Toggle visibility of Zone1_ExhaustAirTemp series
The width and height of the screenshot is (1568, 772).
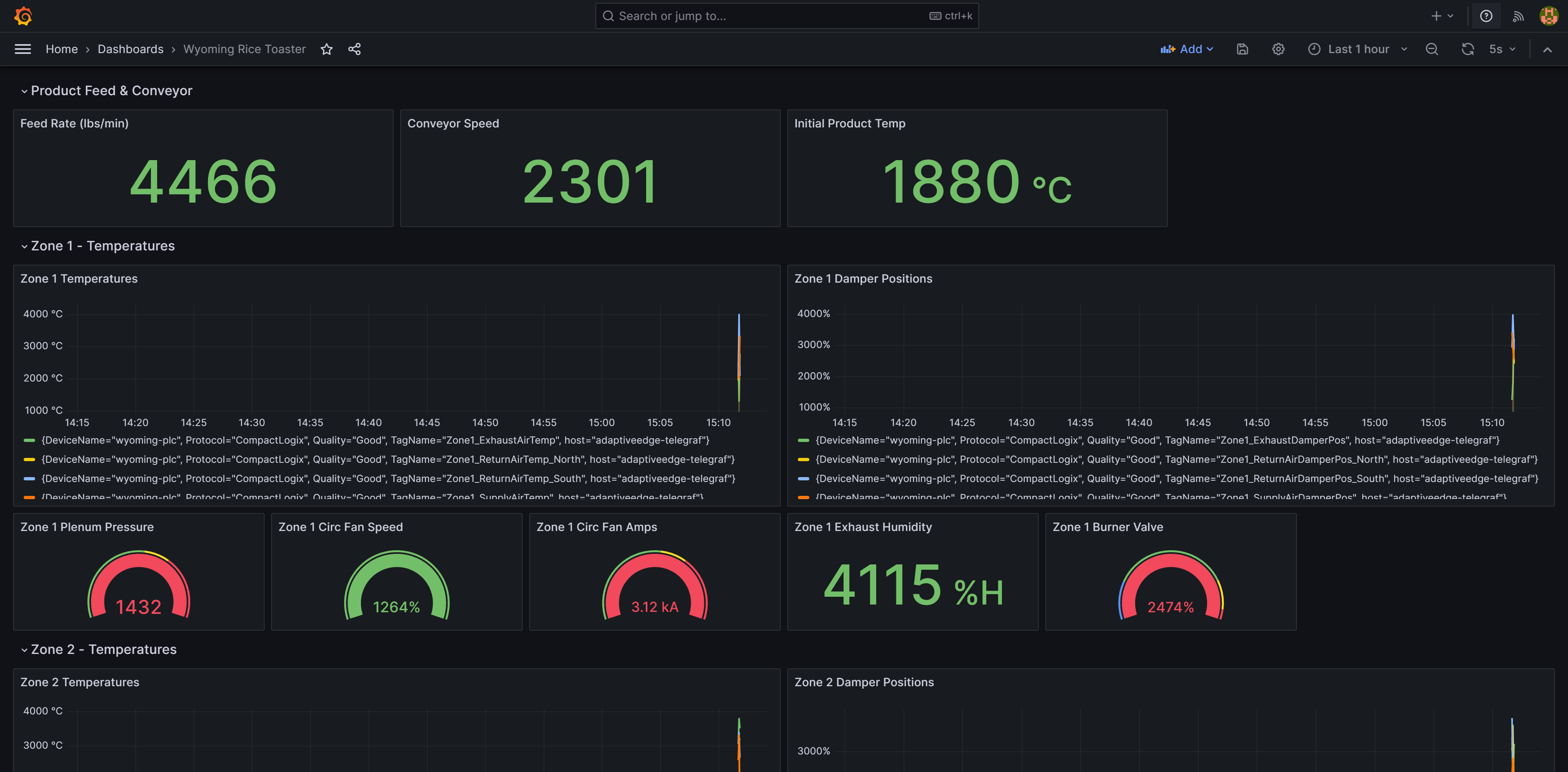click(x=376, y=440)
